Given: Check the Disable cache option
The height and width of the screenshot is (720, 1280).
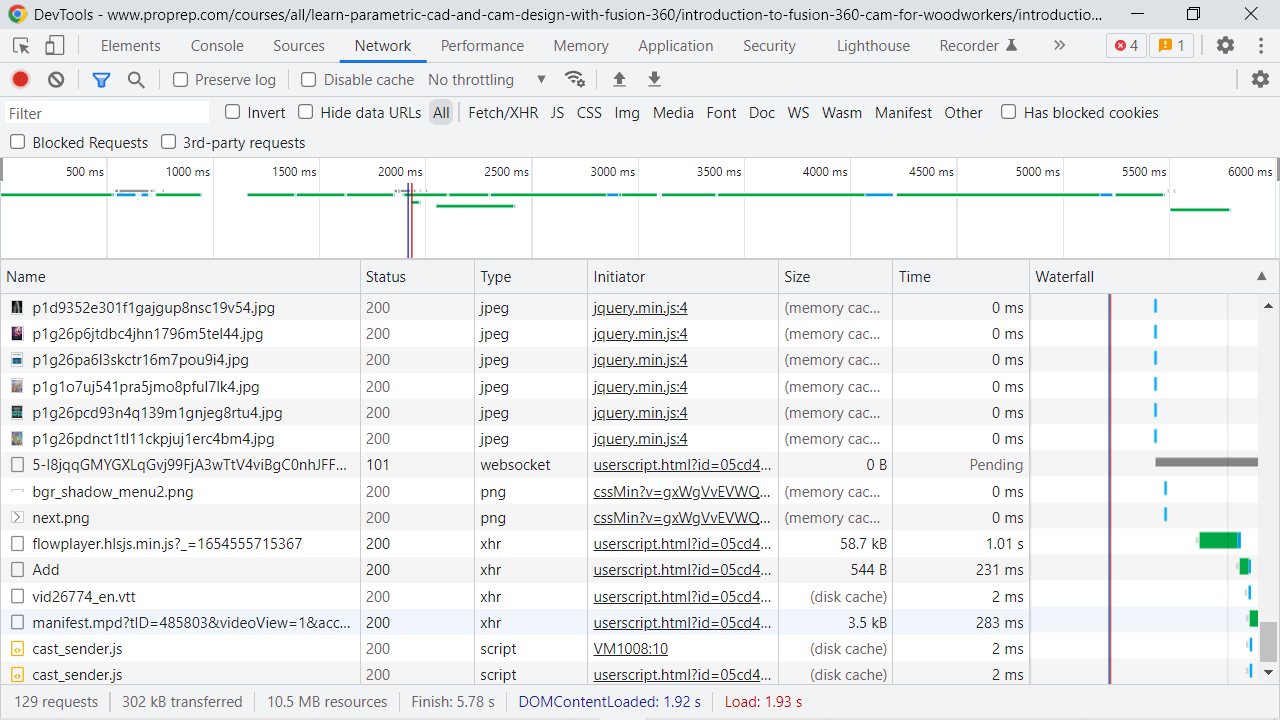Looking at the screenshot, I should 309,80.
